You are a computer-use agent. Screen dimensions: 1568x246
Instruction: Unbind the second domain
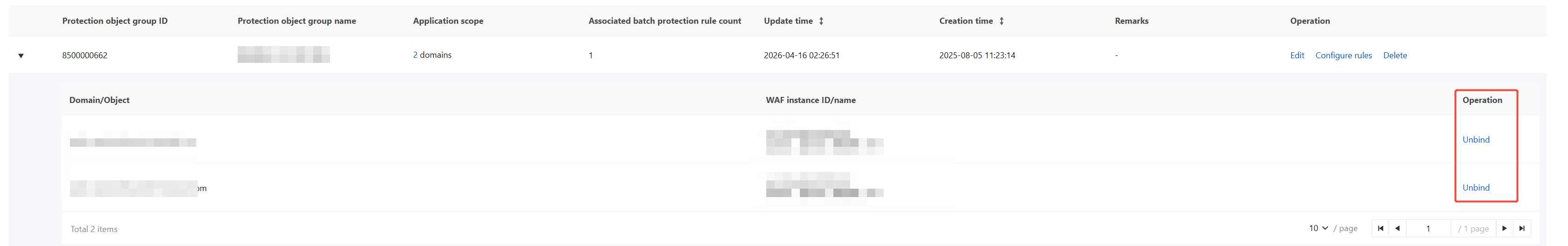tap(1476, 188)
